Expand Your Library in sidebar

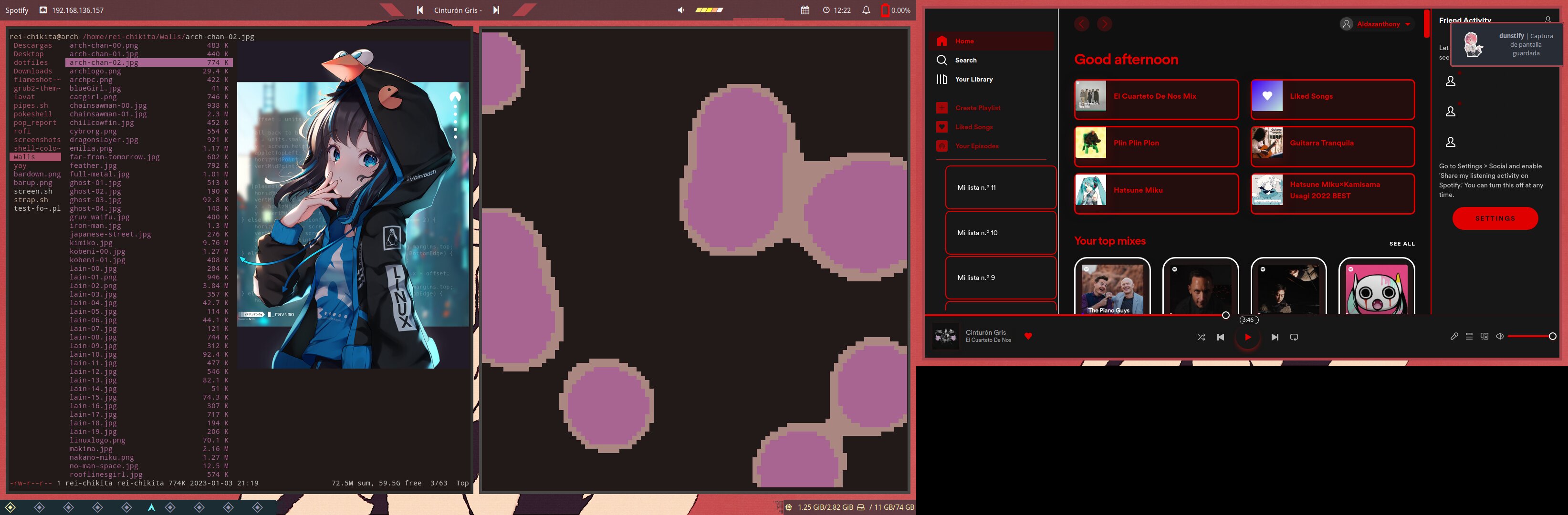pyautogui.click(x=972, y=79)
